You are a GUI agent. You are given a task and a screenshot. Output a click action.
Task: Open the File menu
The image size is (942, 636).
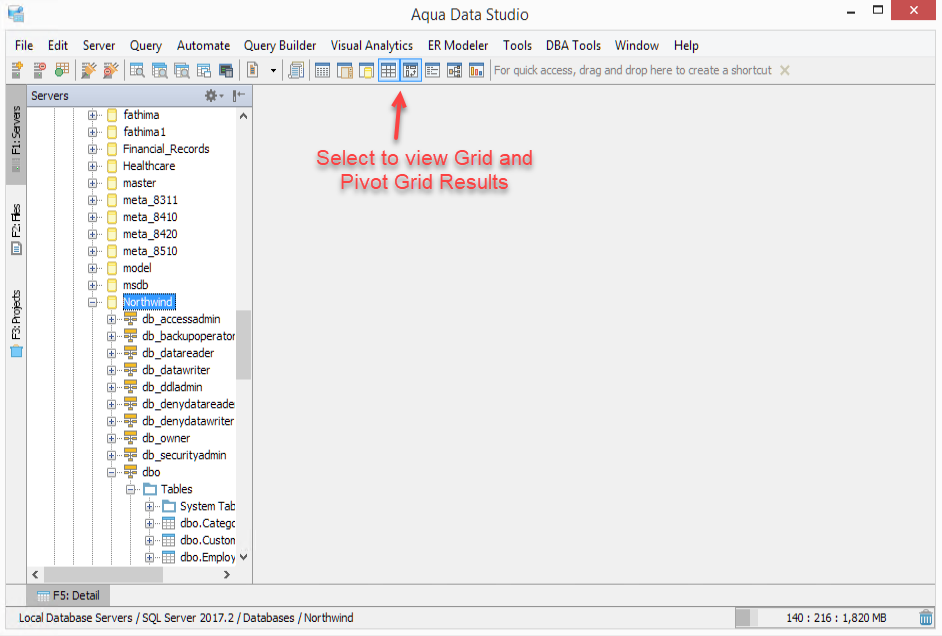(x=24, y=46)
